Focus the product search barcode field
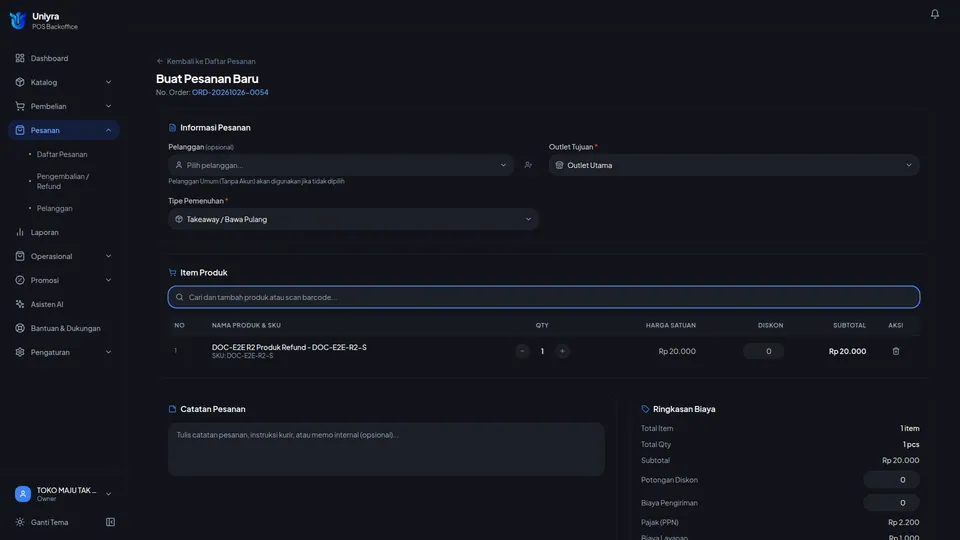 click(x=544, y=297)
